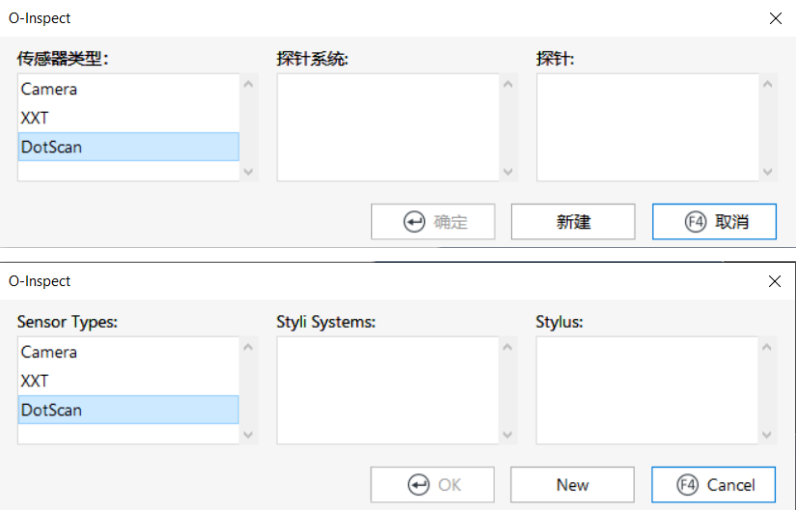
Task: Close the English O-Inspect dialog
Action: click(x=775, y=281)
